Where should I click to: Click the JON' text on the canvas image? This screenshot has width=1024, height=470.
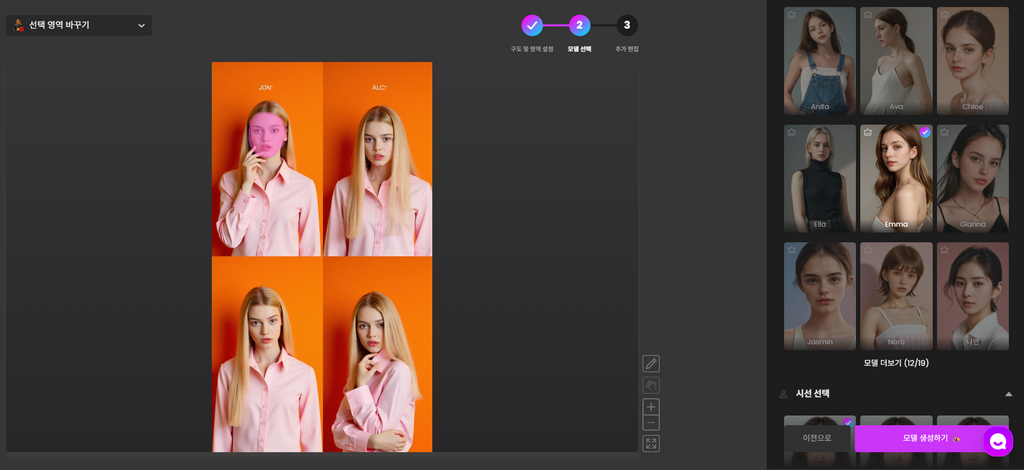(265, 87)
